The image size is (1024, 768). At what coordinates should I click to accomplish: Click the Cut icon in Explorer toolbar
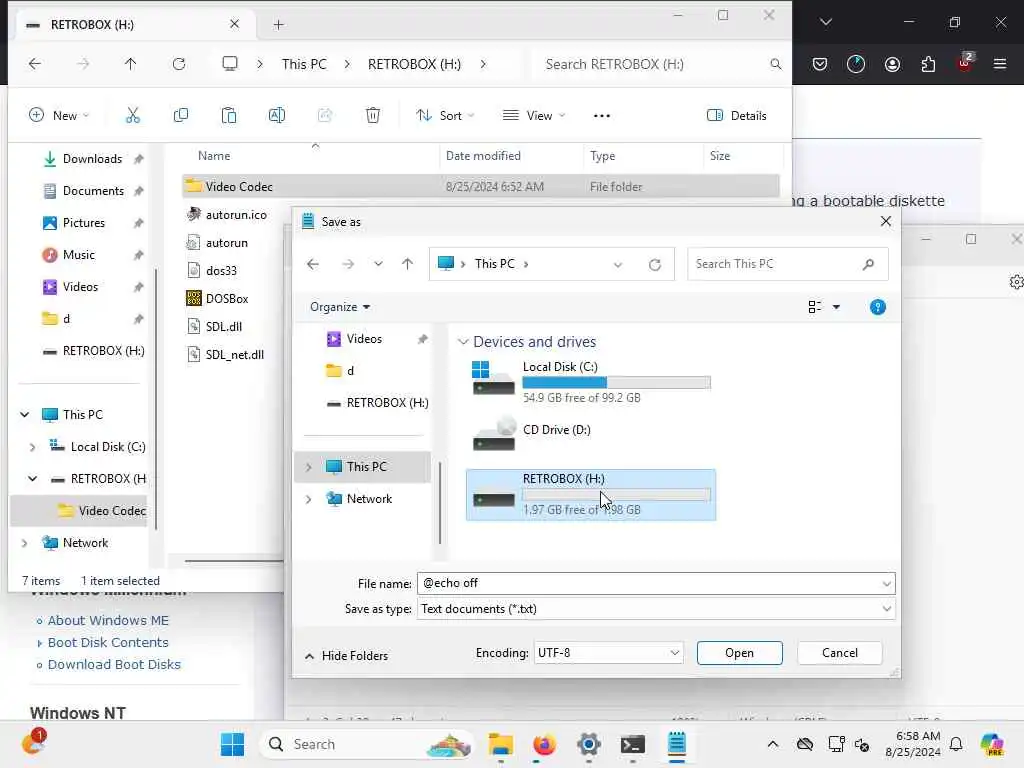(x=133, y=116)
